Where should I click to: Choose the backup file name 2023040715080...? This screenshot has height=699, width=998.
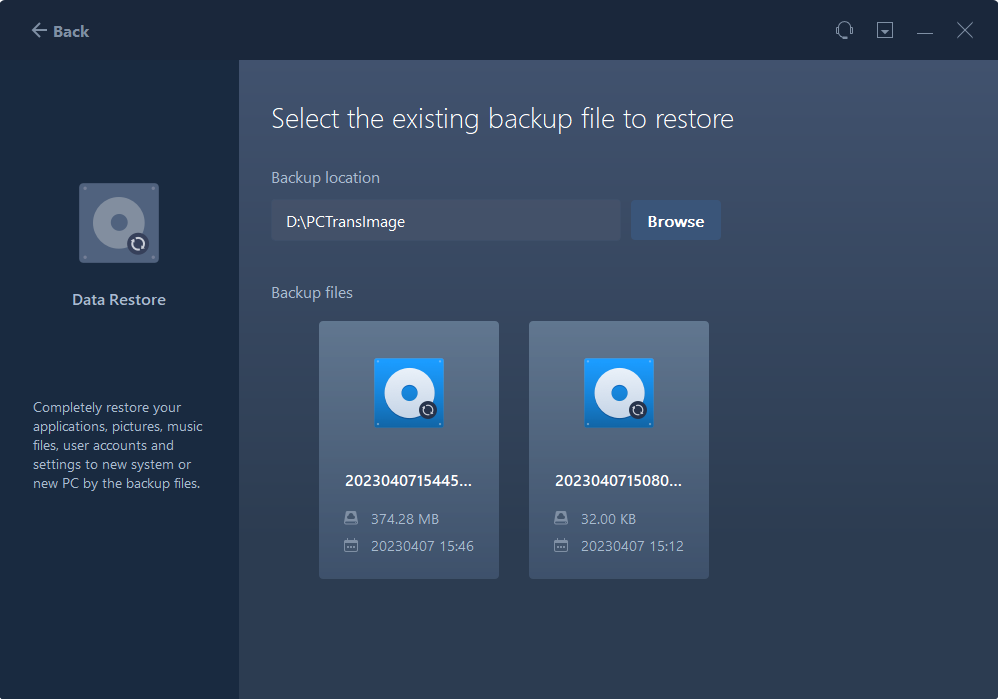pos(618,481)
